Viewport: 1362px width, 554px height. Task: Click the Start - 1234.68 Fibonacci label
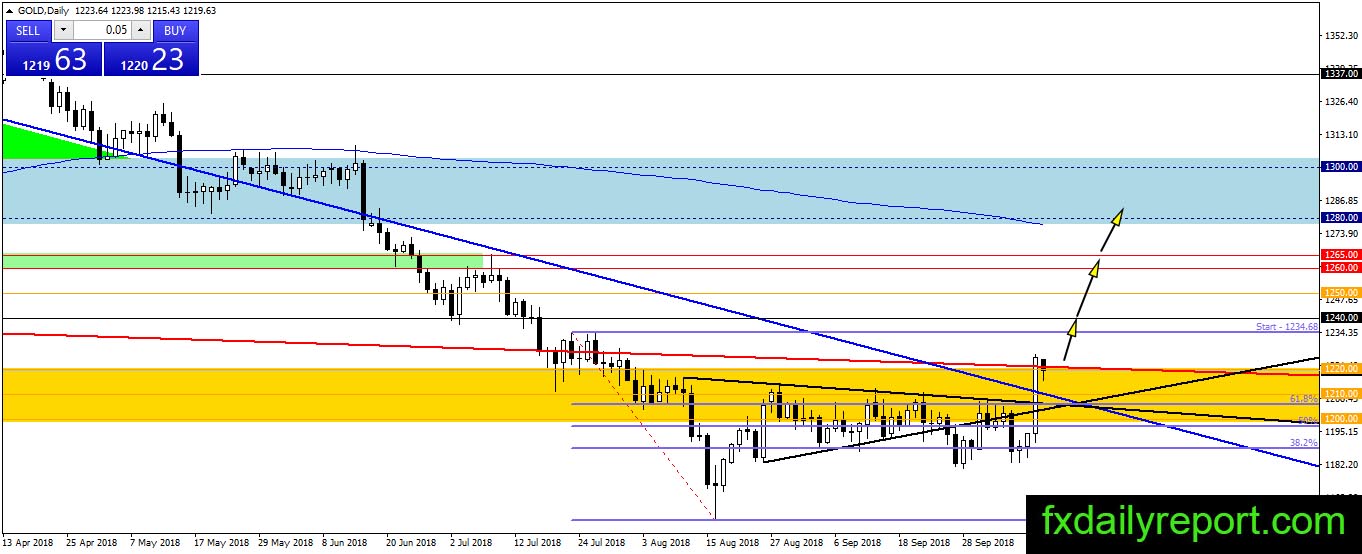pyautogui.click(x=1287, y=327)
